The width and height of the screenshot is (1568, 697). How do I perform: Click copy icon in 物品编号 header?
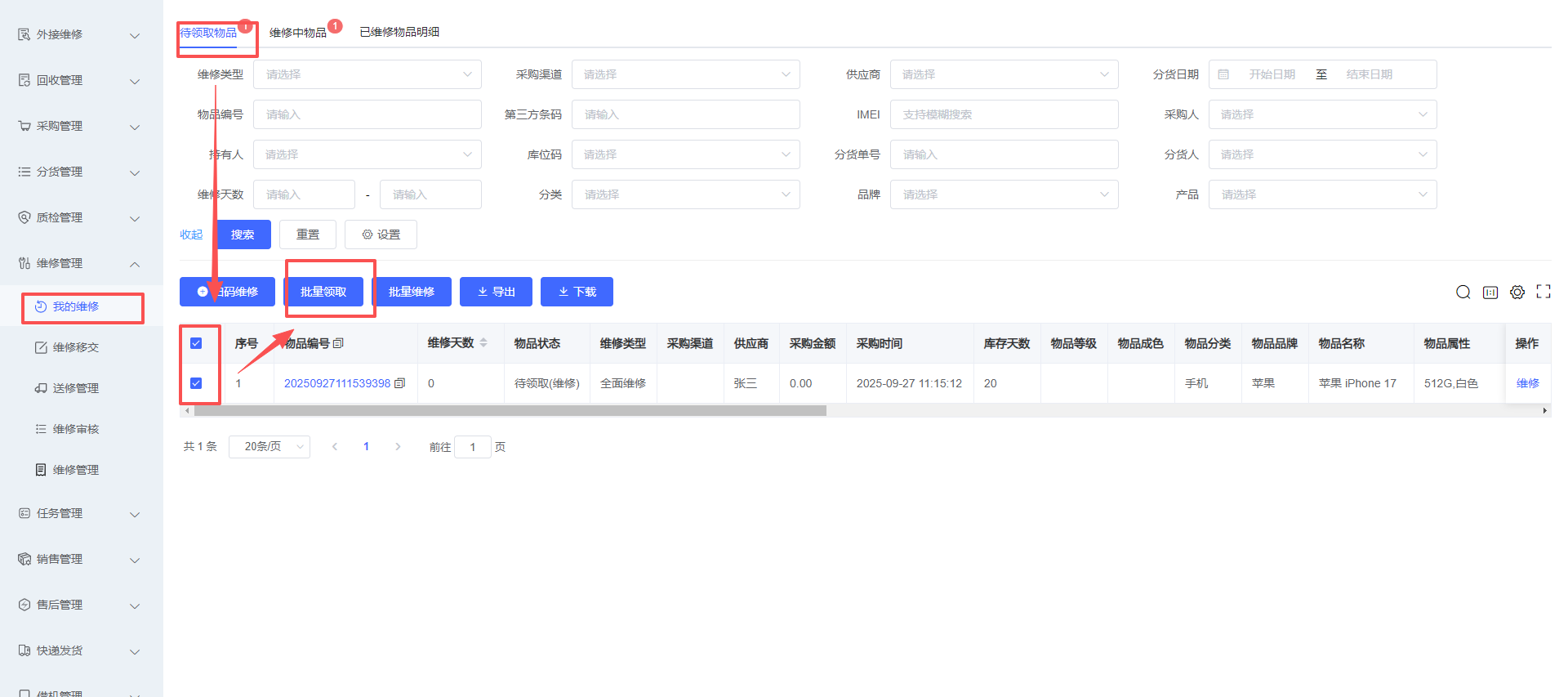coord(338,343)
